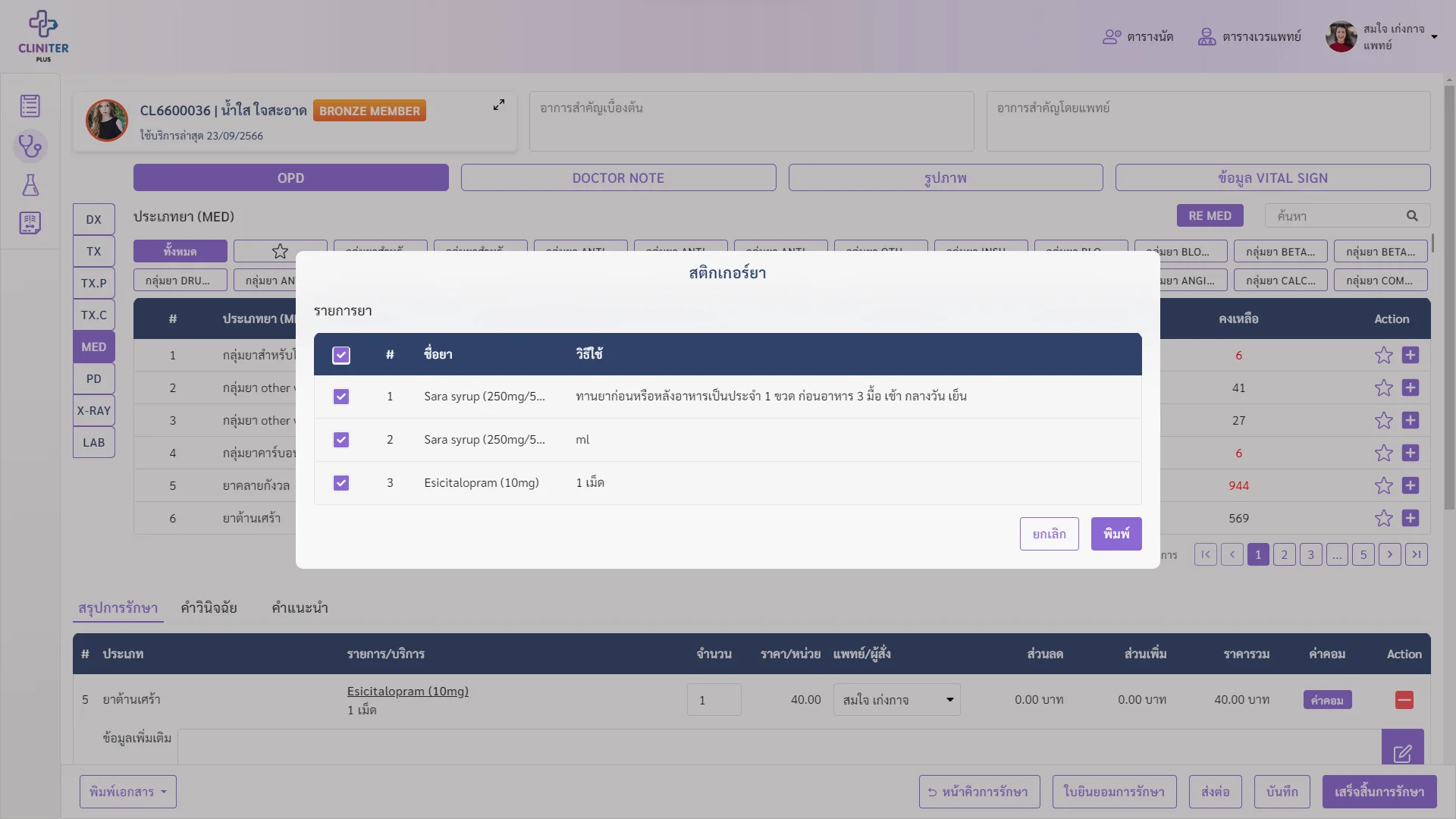Viewport: 1456px width, 819px height.
Task: Click the พิมพ์ button in sticker dialog
Action: (x=1116, y=534)
